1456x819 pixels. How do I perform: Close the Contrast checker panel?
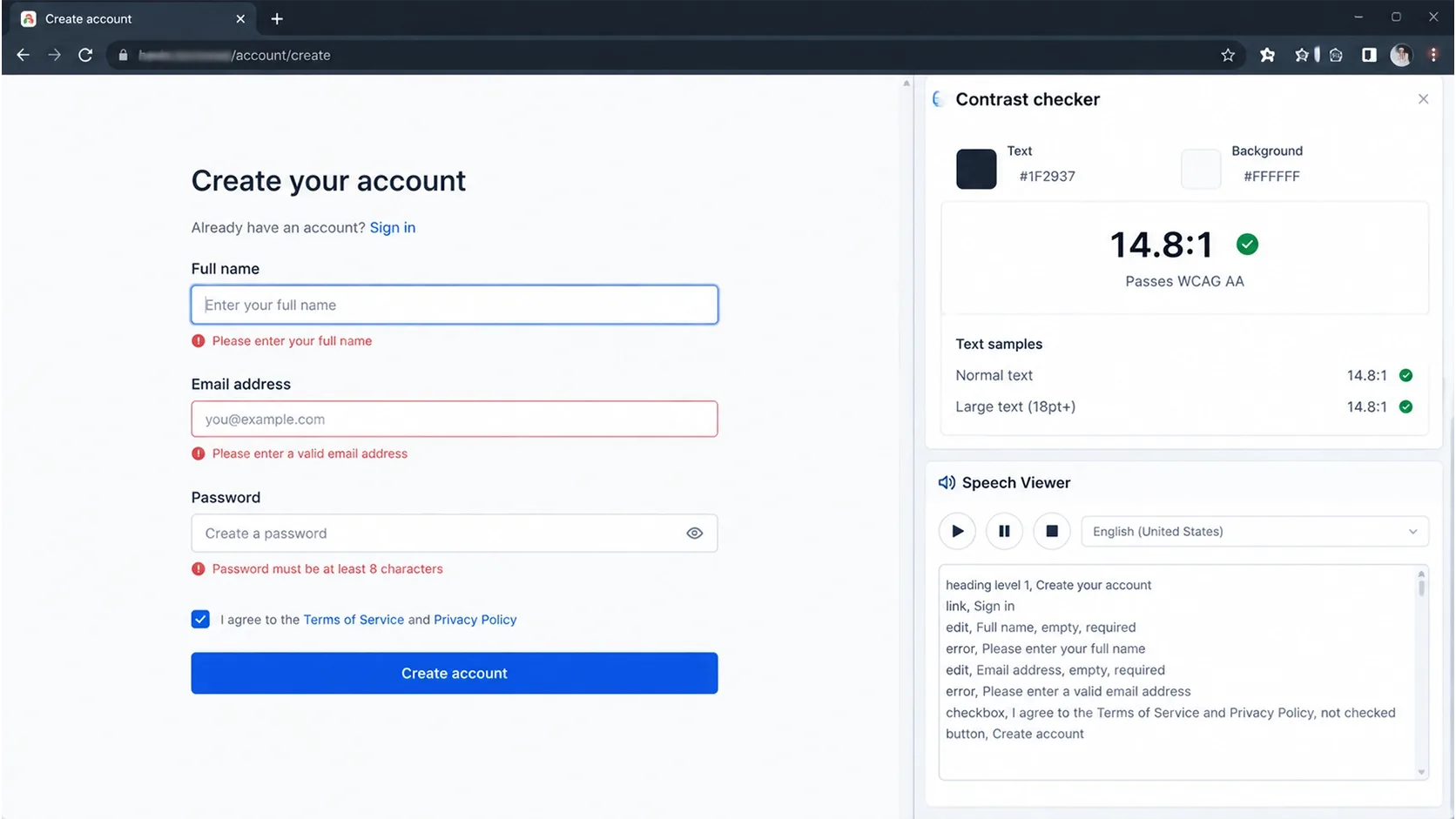(1423, 99)
